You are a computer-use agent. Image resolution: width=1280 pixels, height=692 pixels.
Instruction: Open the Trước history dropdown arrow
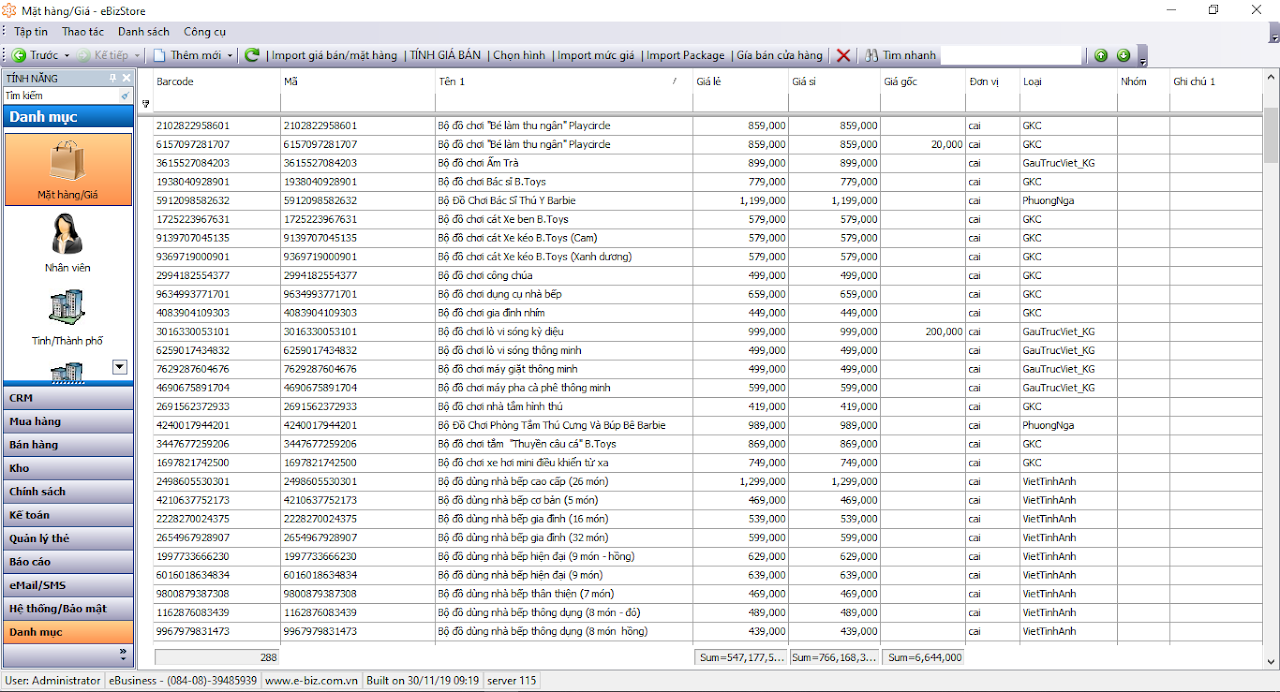66,55
